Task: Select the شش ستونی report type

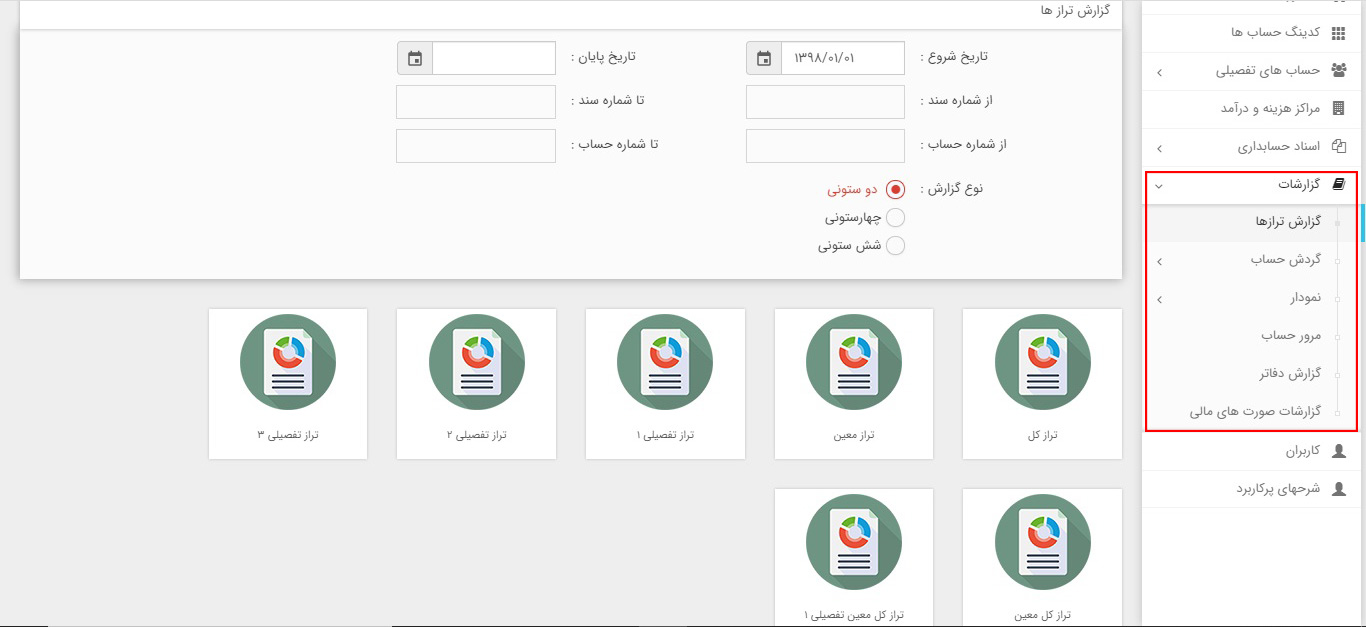Action: coord(895,245)
